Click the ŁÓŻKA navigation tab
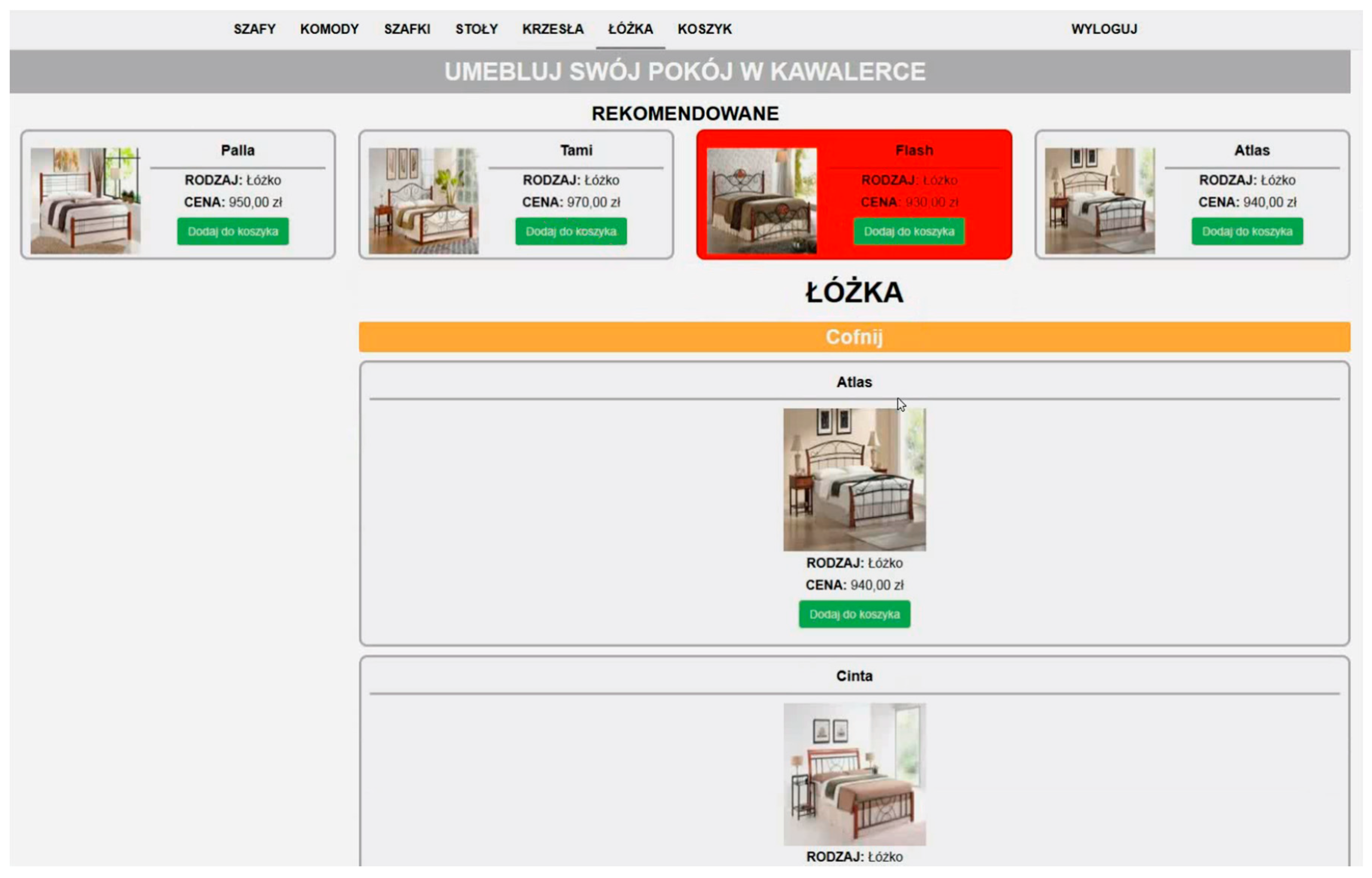The height and width of the screenshot is (878, 1372). 630,29
